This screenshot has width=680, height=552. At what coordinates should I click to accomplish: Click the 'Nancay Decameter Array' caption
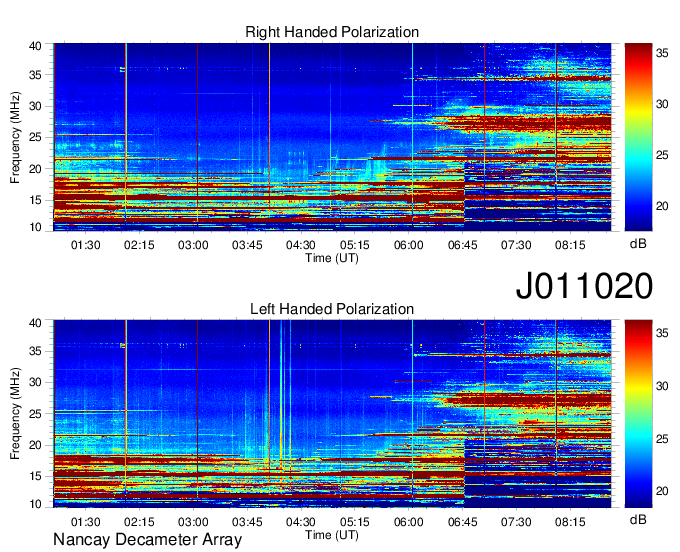[x=147, y=540]
